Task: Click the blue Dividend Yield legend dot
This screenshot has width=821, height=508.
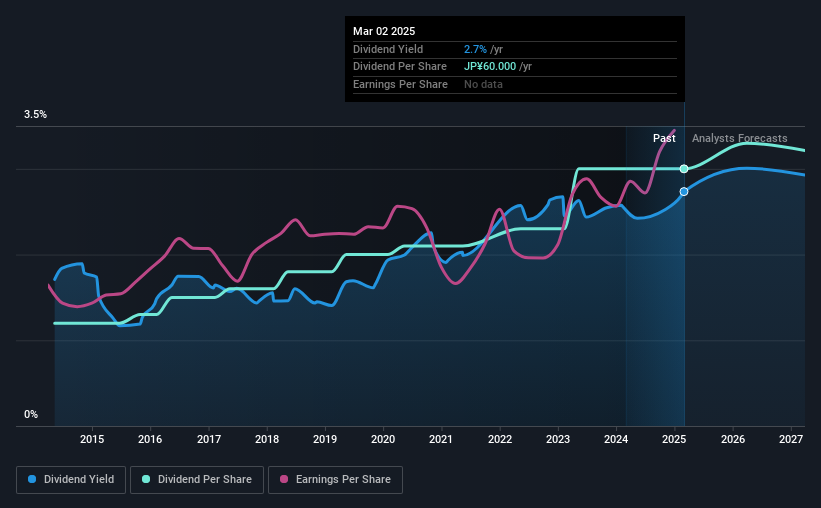Action: pyautogui.click(x=32, y=479)
